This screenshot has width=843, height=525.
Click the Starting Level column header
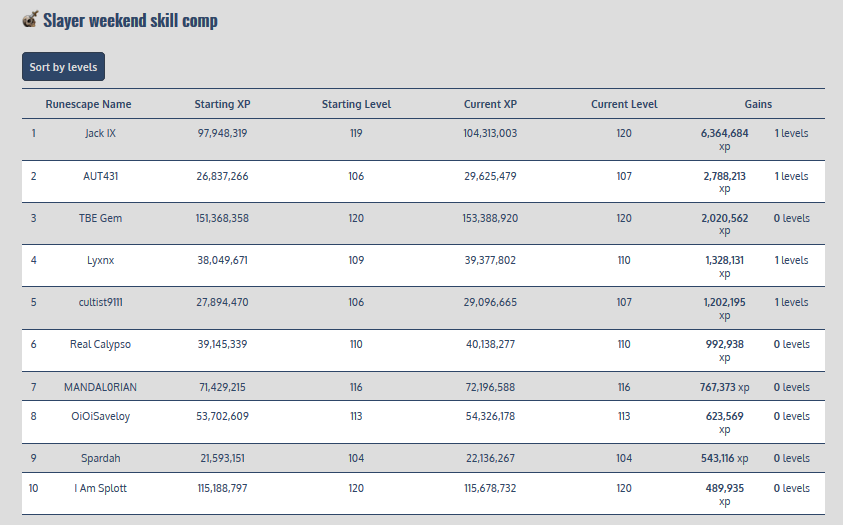356,104
